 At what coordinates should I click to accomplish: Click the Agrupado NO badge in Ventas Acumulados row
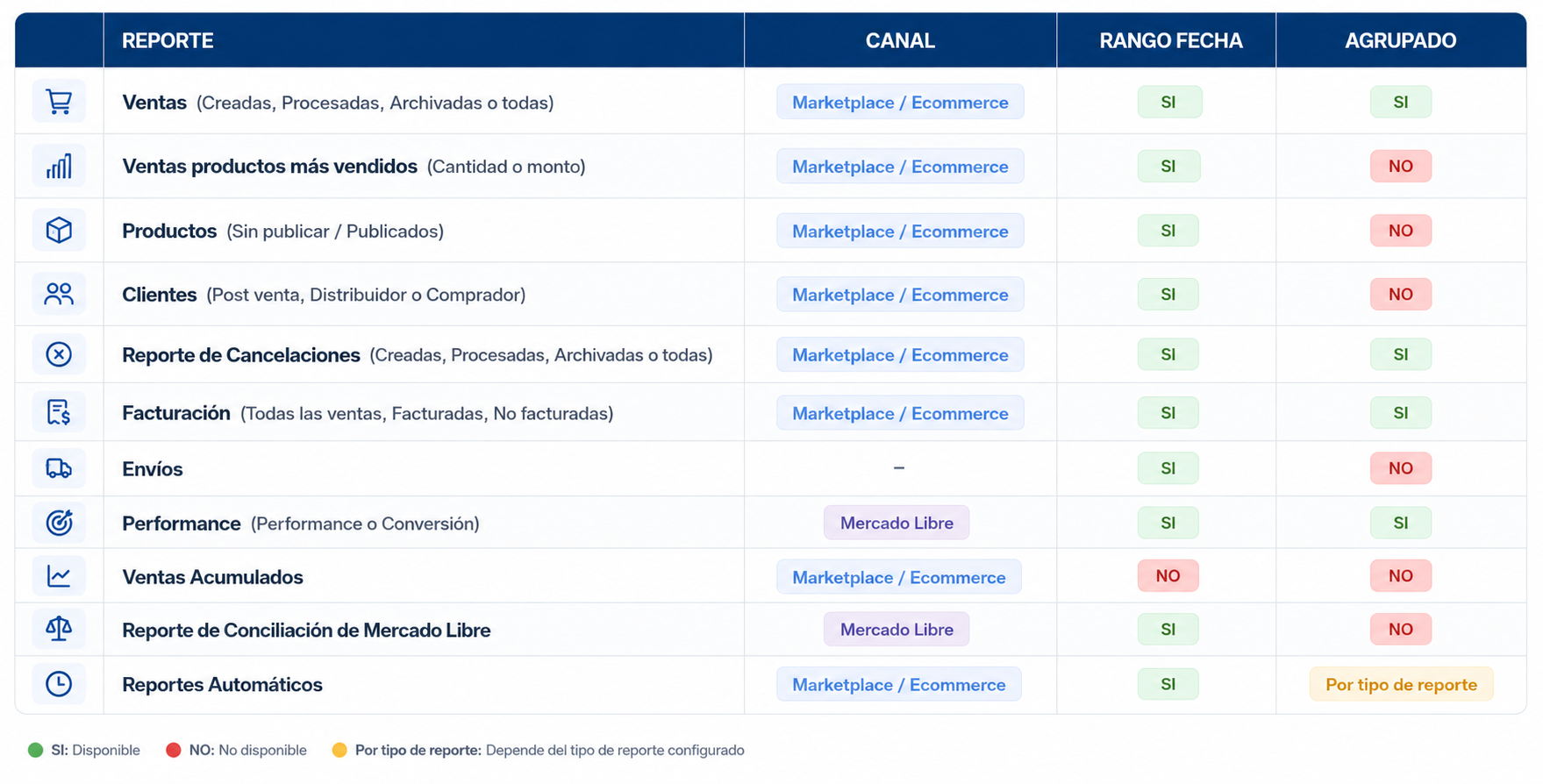coord(1401,576)
